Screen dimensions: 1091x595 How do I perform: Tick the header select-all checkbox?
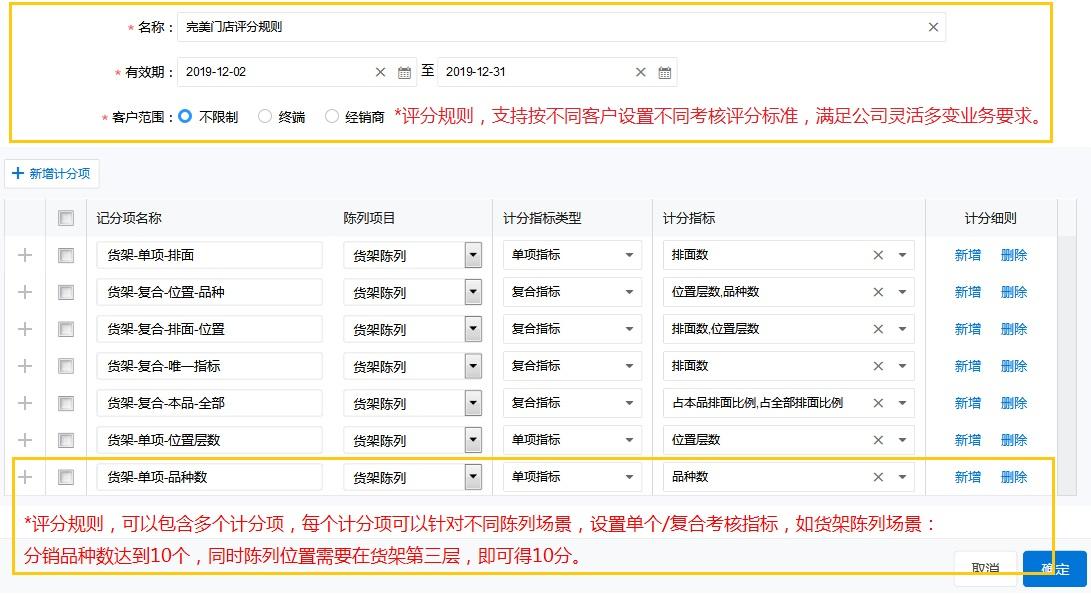pos(66,218)
